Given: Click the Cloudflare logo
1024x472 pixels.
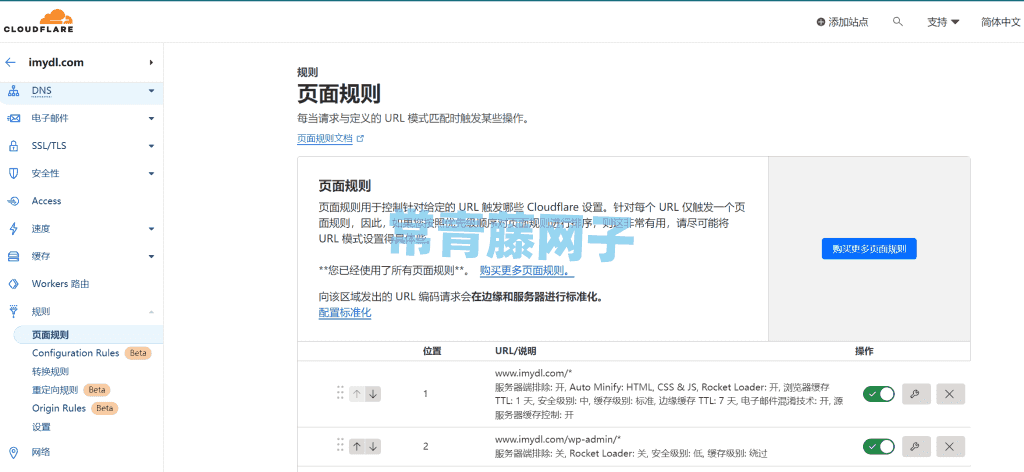Looking at the screenshot, I should (x=39, y=20).
